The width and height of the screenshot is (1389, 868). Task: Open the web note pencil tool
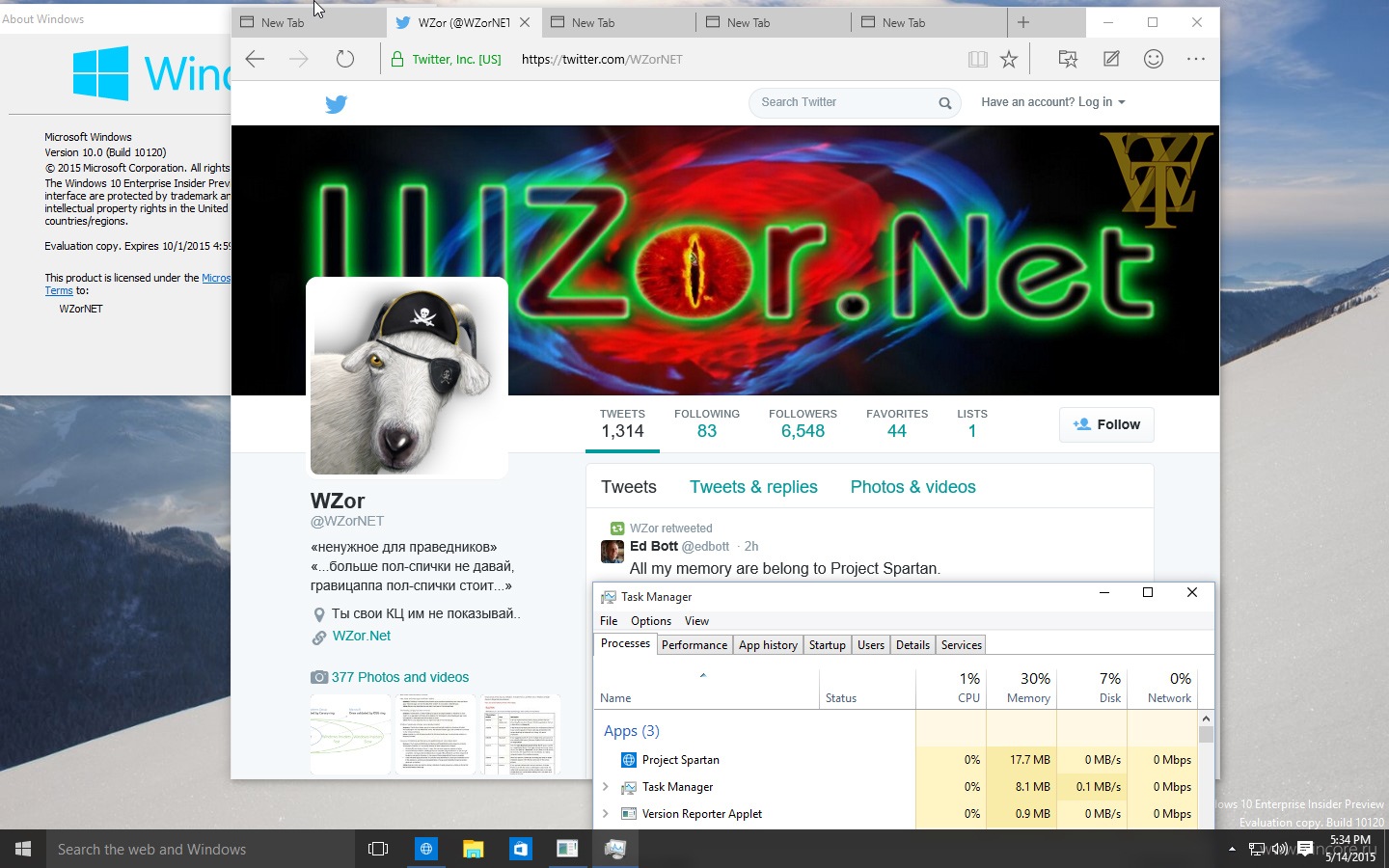click(x=1111, y=59)
